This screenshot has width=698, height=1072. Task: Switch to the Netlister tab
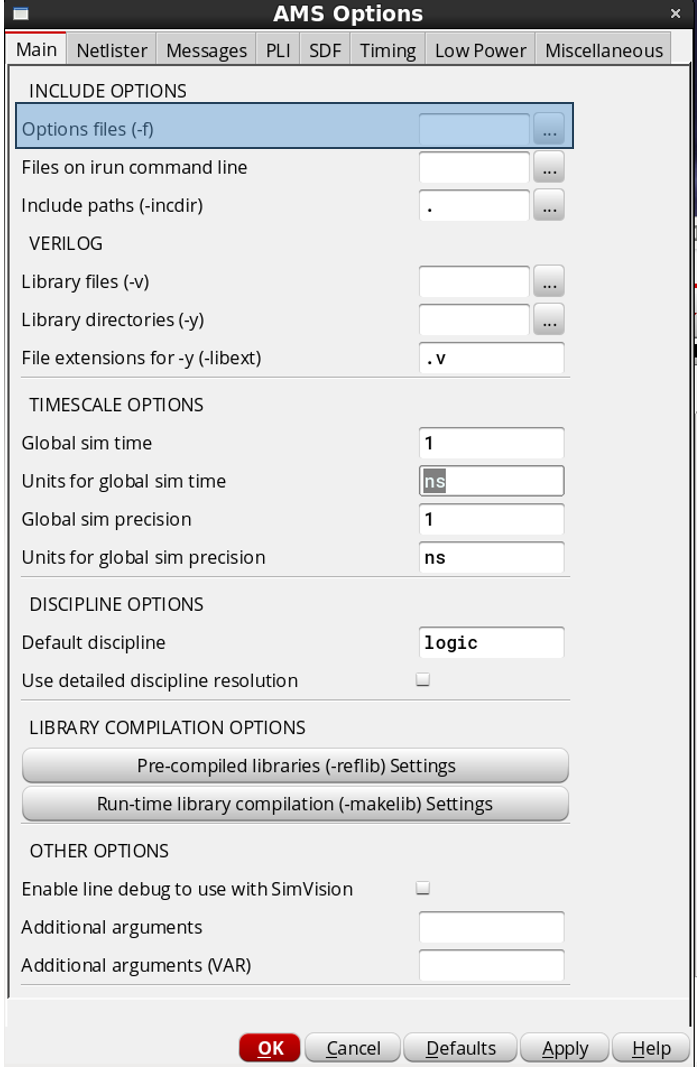[x=112, y=50]
